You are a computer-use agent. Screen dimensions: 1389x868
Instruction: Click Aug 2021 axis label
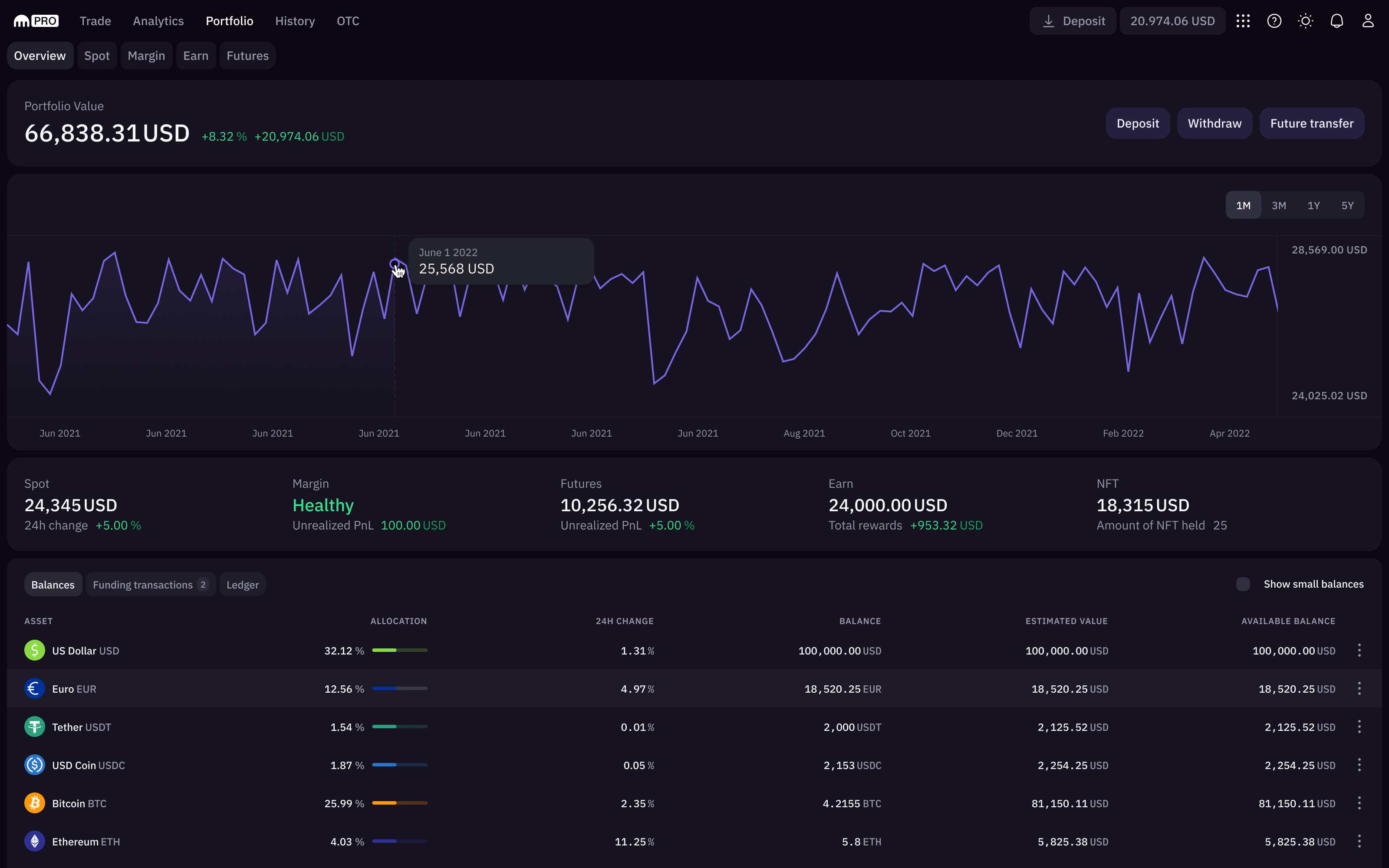804,434
